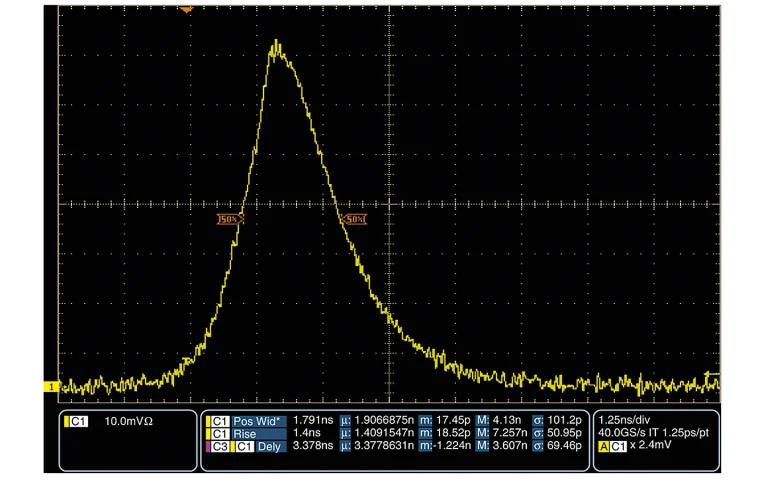This screenshot has width=768, height=480.
Task: Click the maximum value 3.607n
Action: point(509,446)
